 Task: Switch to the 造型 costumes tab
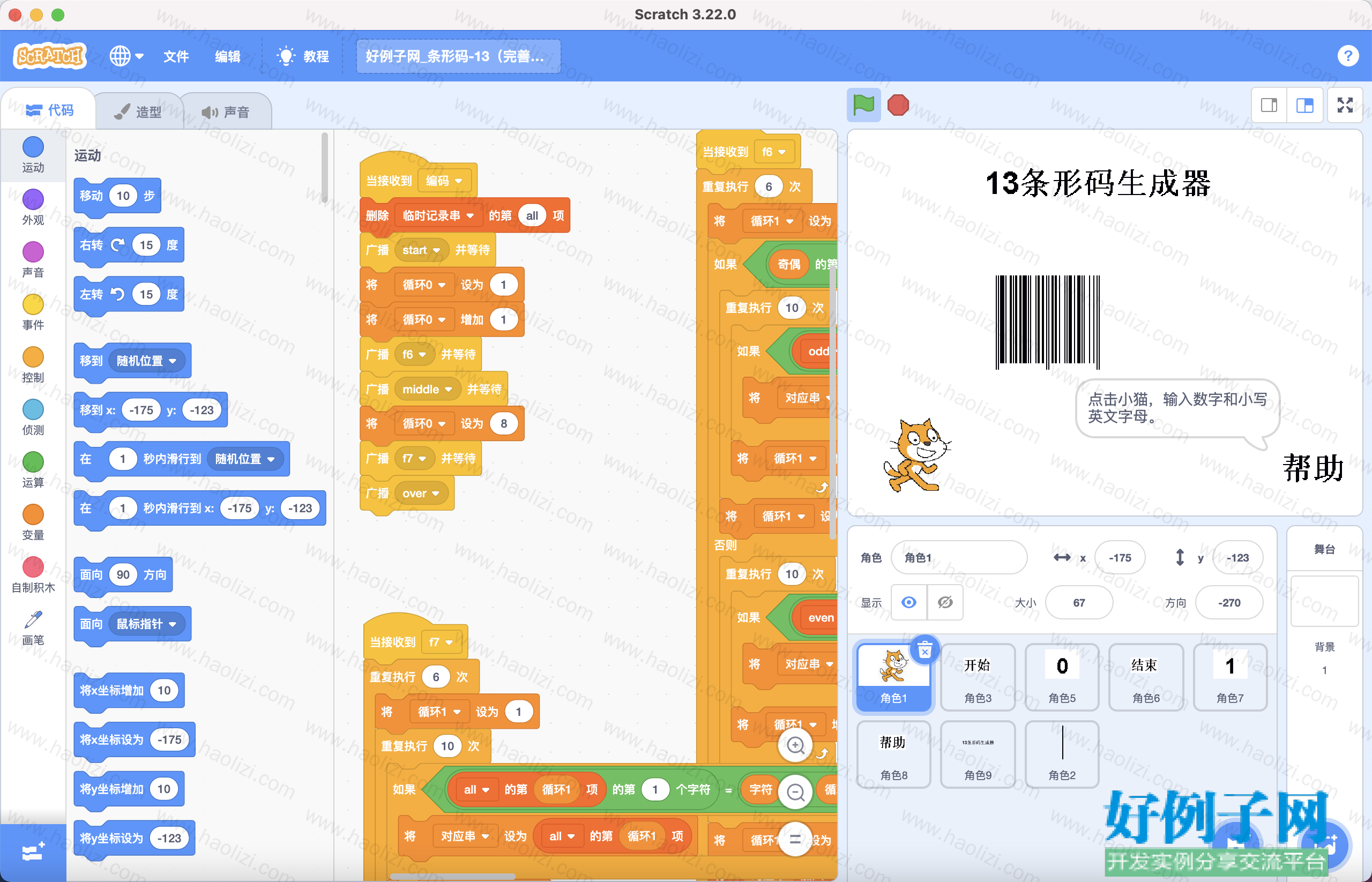click(138, 111)
